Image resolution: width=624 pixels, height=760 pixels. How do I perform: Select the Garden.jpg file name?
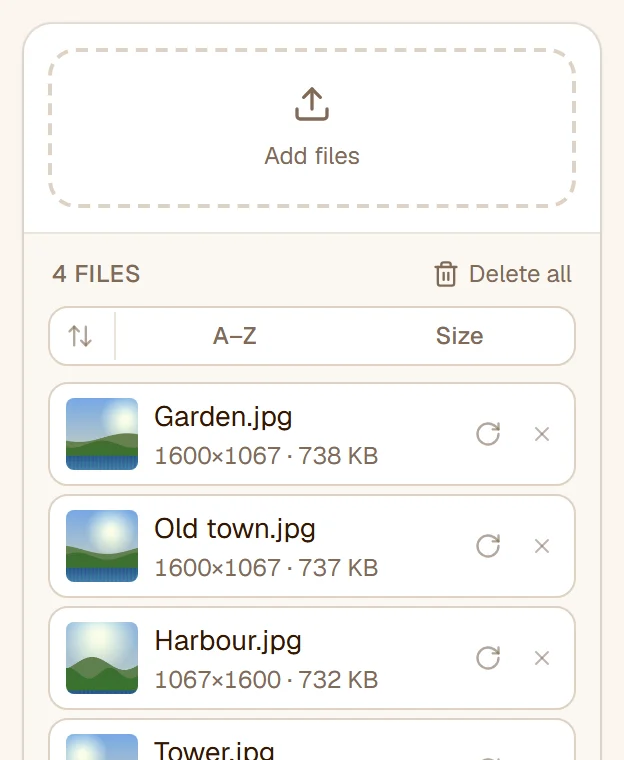(x=223, y=417)
